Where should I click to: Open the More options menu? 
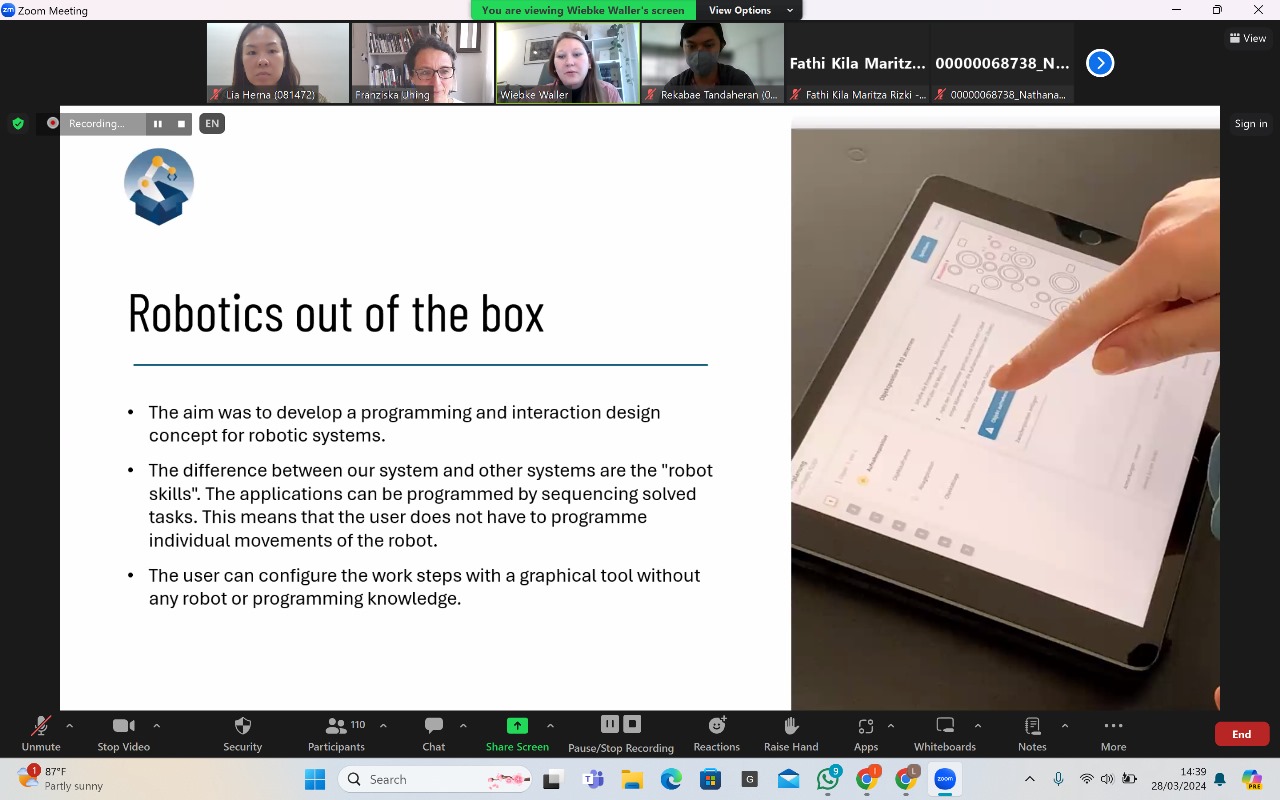tap(1113, 733)
